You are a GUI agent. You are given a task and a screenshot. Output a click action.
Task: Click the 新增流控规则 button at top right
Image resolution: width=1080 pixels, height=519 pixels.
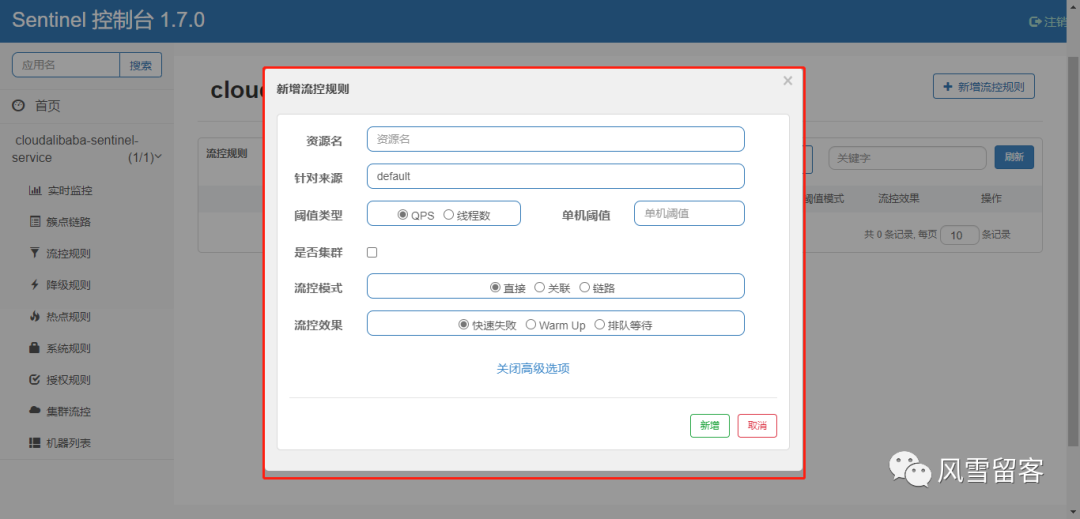[x=984, y=87]
